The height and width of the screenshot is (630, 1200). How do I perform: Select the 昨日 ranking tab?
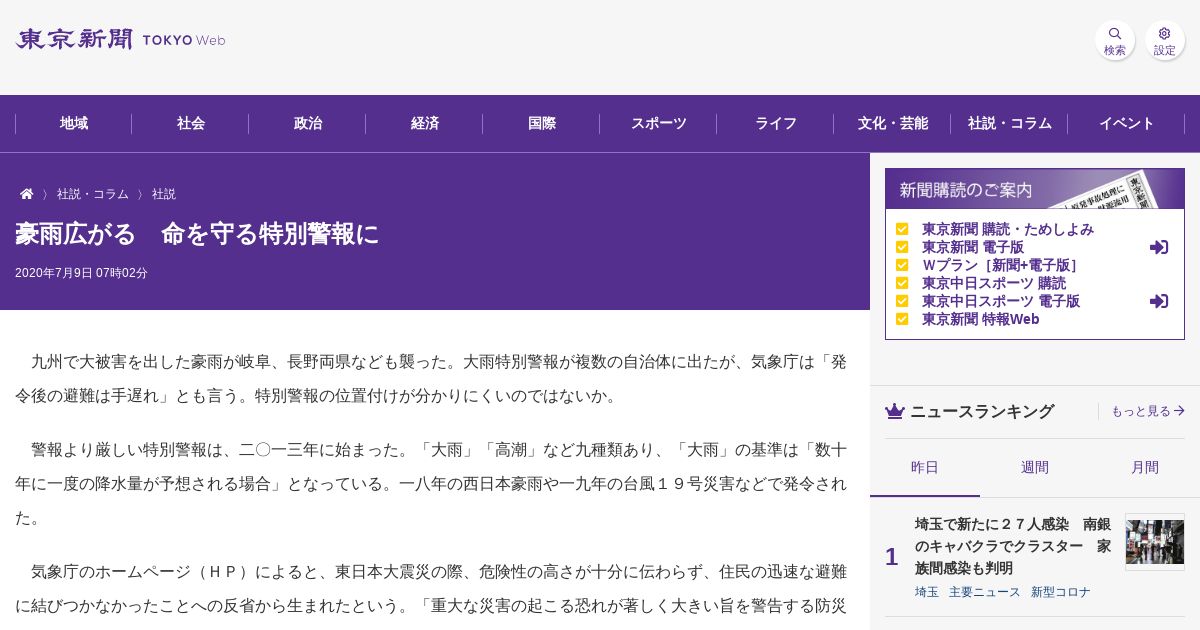click(x=925, y=467)
